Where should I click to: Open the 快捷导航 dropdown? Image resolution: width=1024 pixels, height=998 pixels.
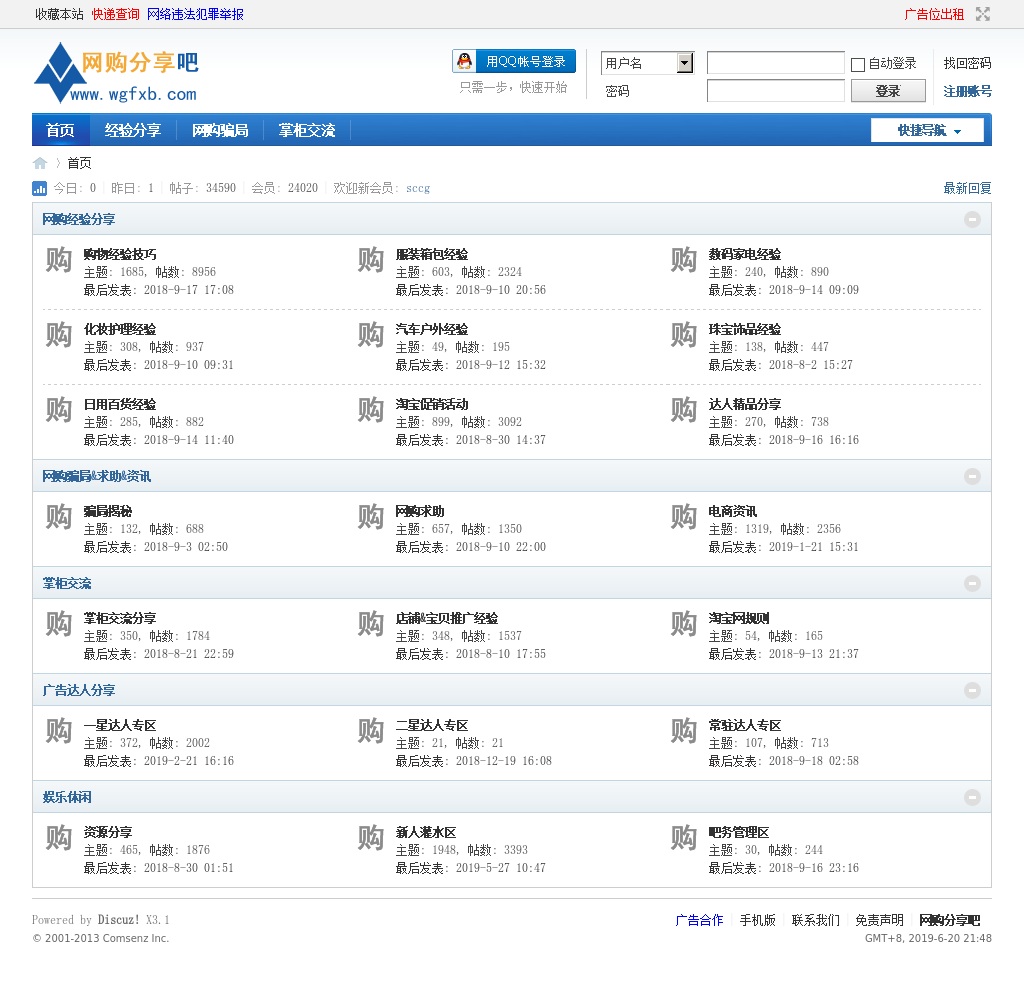click(927, 130)
